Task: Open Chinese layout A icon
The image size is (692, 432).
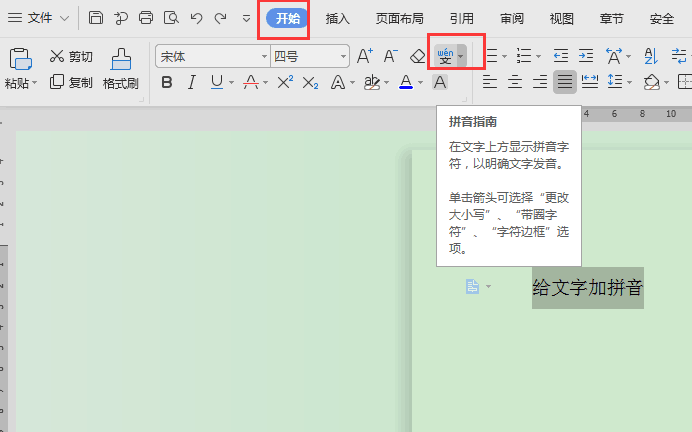Action: (x=614, y=56)
